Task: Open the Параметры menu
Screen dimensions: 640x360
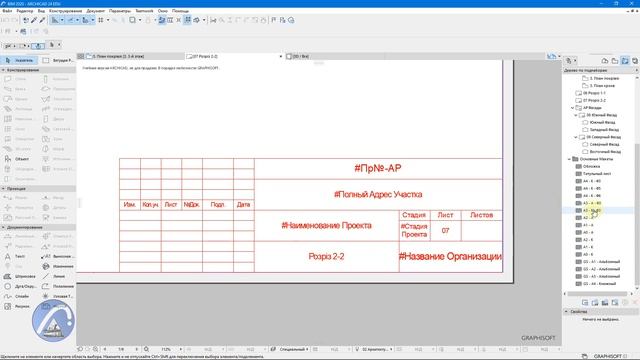Action: 120,11
